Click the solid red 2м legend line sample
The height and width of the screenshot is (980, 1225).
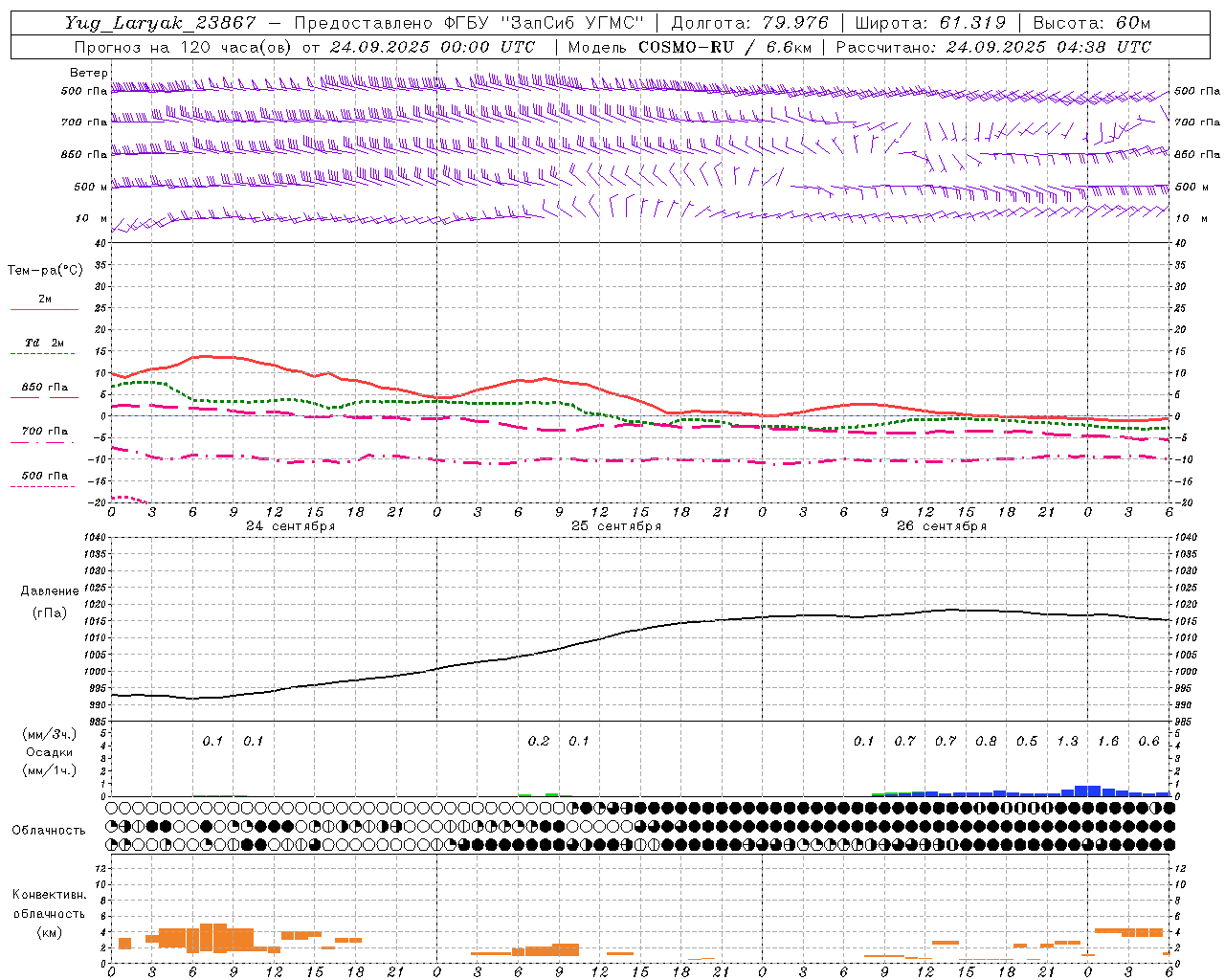44,310
